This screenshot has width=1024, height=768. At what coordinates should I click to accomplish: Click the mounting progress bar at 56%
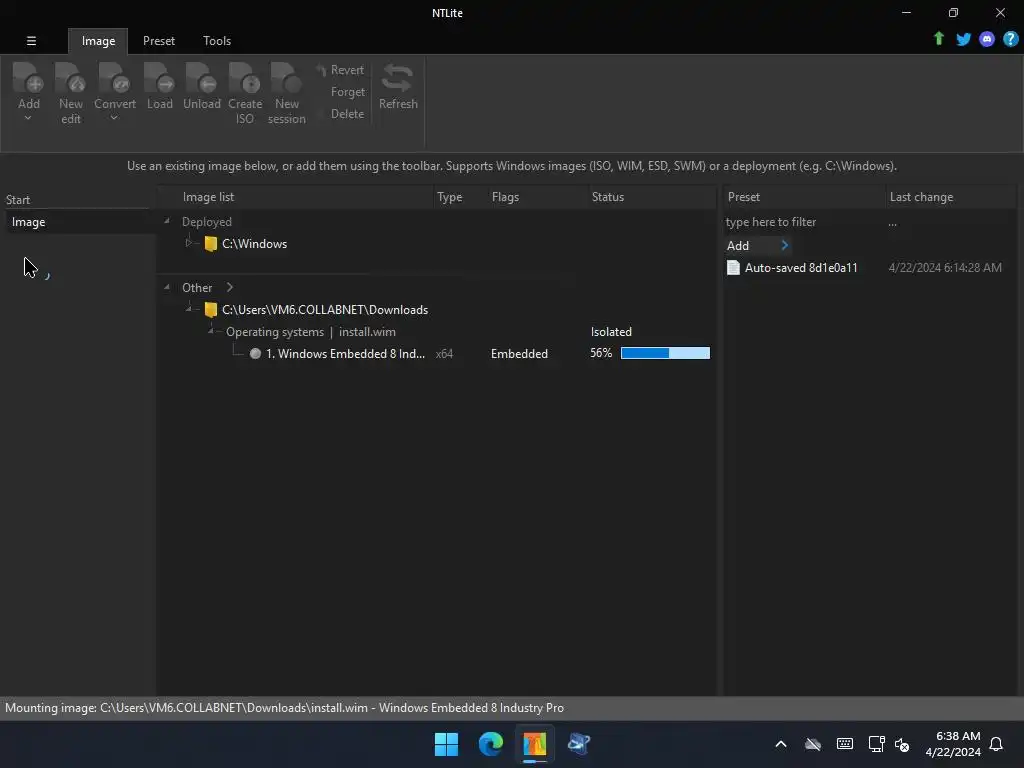click(665, 353)
